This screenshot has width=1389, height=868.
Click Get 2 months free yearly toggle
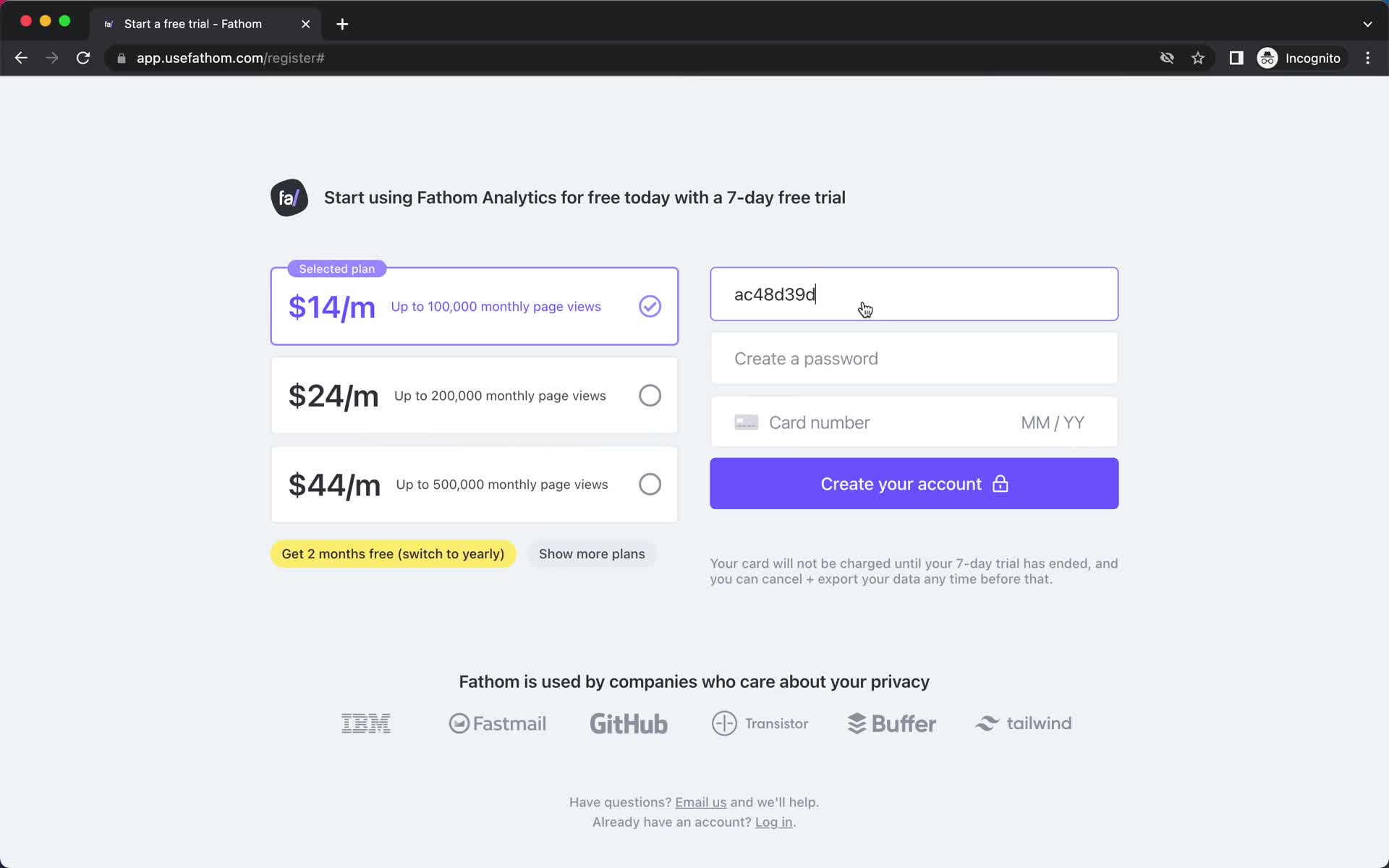coord(393,554)
